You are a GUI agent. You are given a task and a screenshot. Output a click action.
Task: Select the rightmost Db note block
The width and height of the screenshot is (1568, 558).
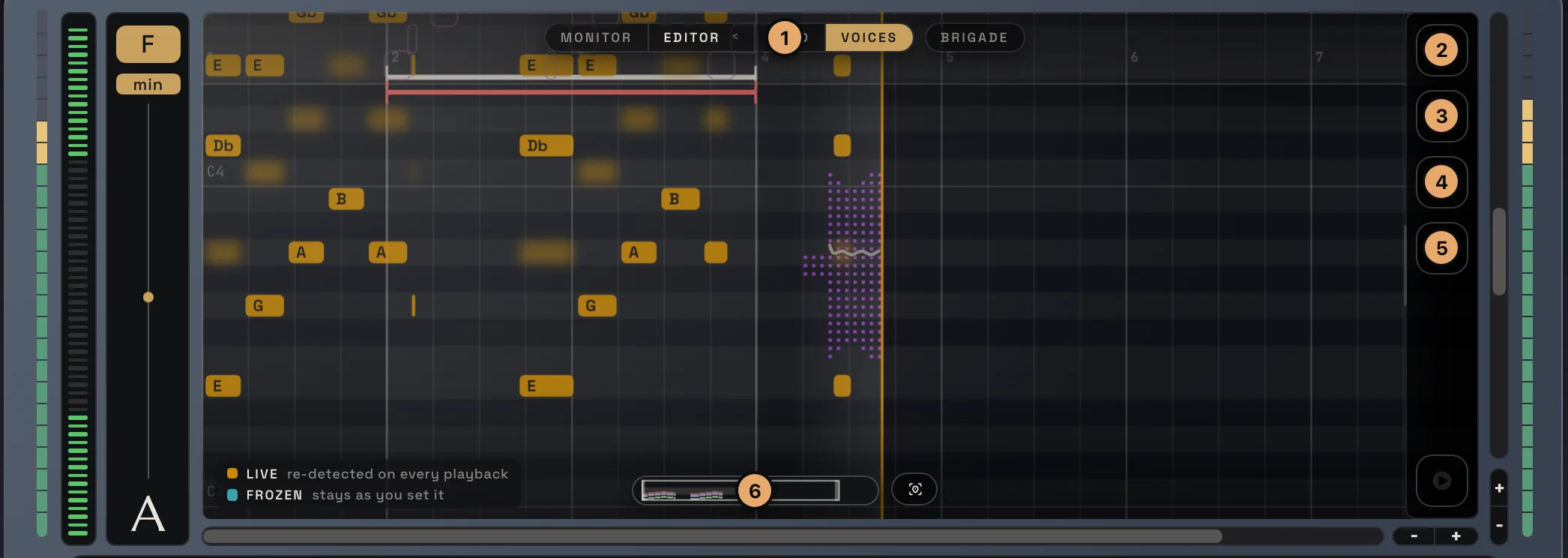pos(546,145)
